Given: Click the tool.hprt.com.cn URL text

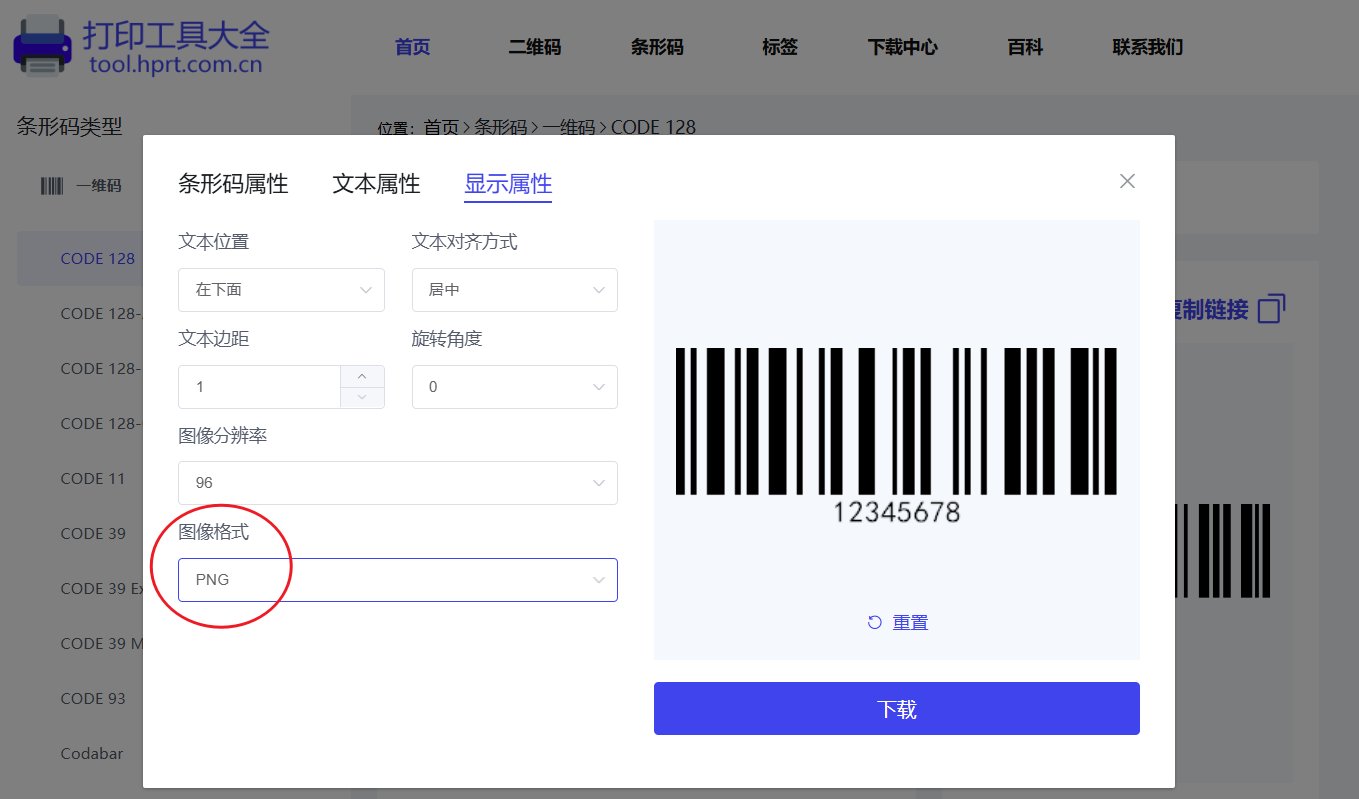Looking at the screenshot, I should 175,66.
